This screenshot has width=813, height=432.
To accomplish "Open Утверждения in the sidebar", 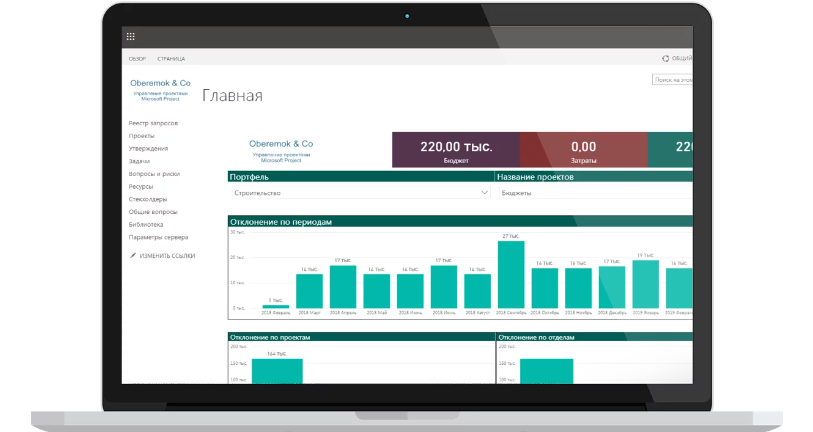I will (x=148, y=148).
